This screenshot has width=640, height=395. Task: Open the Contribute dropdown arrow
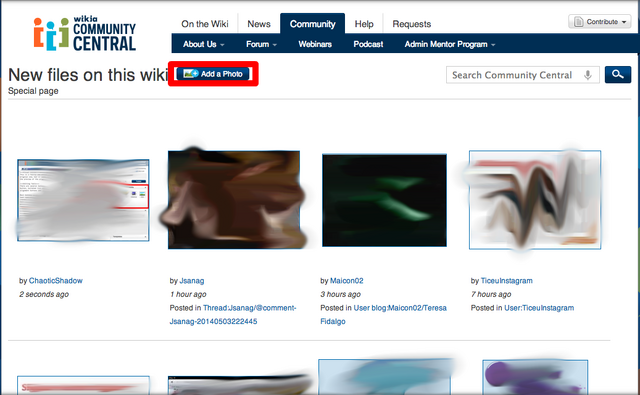pyautogui.click(x=624, y=22)
